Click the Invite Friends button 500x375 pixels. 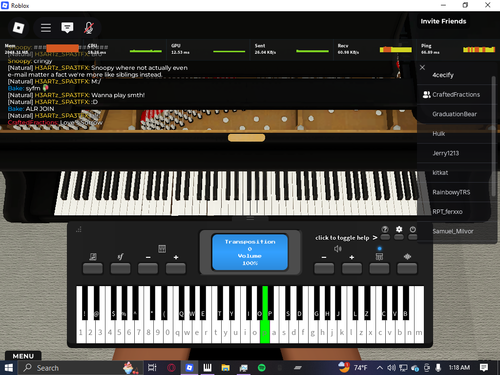click(443, 21)
